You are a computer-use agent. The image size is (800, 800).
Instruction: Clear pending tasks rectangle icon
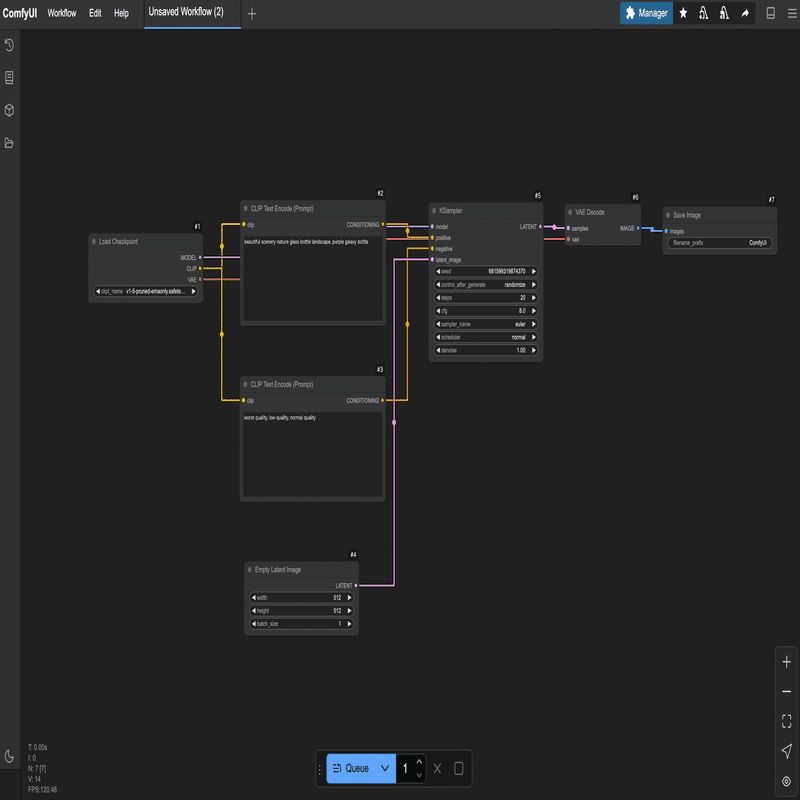(x=459, y=768)
